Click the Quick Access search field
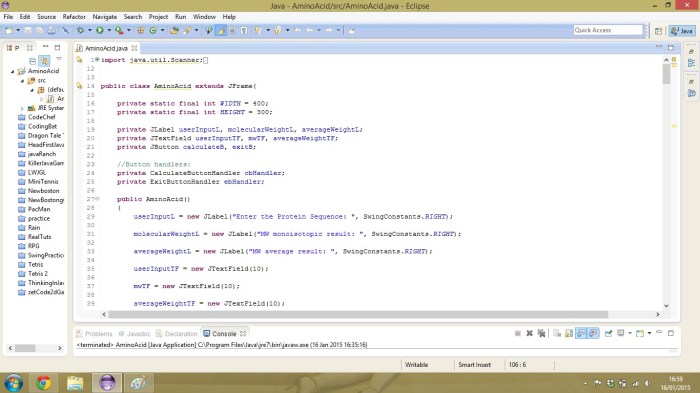700x393 pixels. coord(608,30)
